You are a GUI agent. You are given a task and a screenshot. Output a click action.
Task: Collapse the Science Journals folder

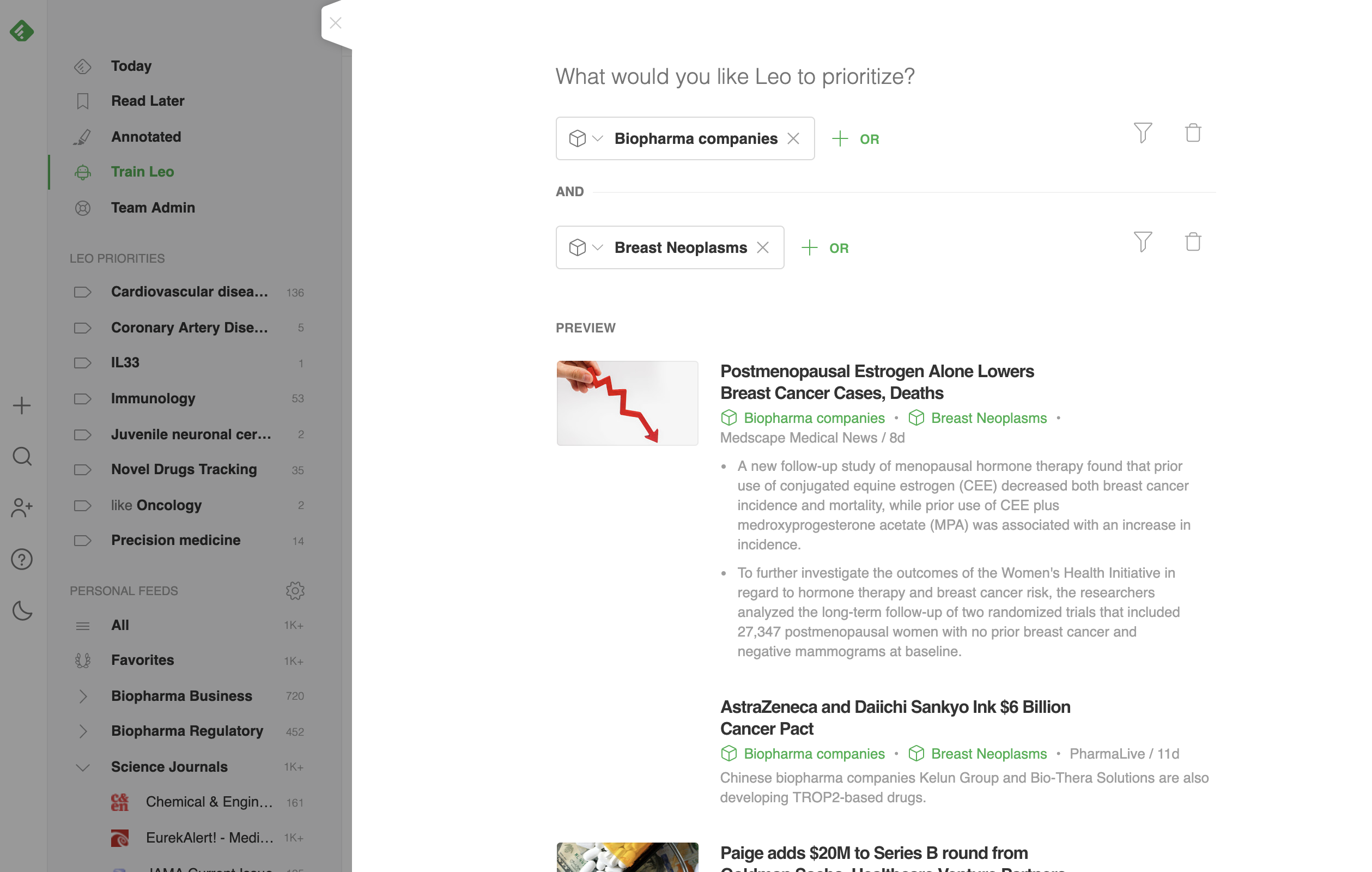pos(83,767)
